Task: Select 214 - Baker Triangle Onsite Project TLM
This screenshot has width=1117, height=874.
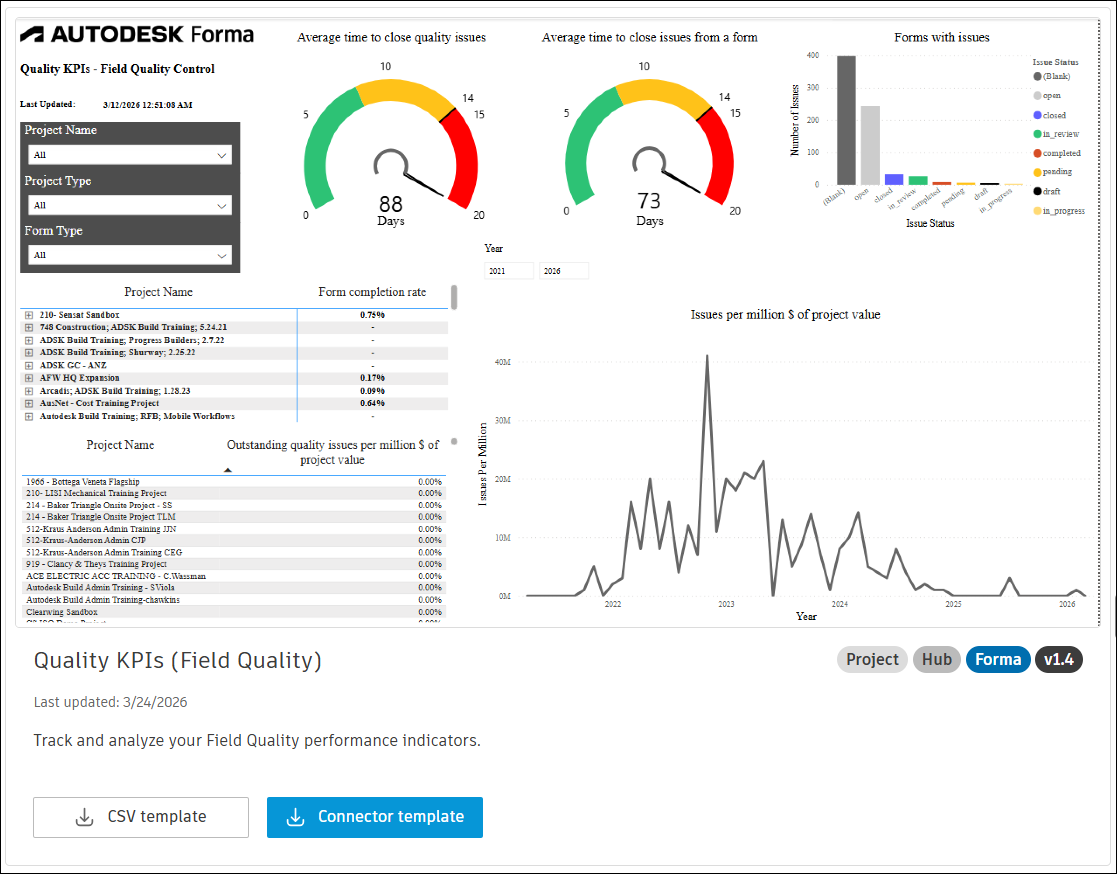Action: [234, 517]
